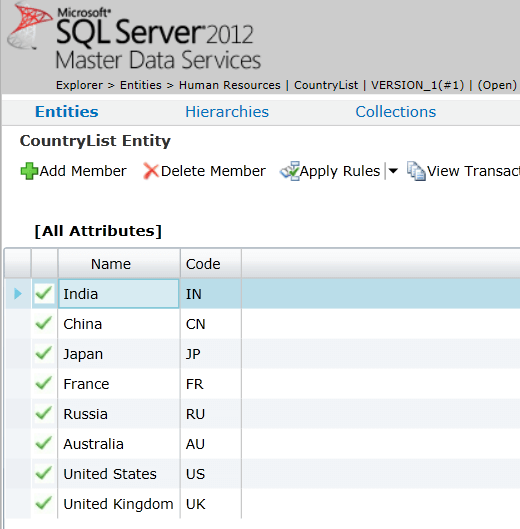Click the validation checkmark for France row
The width and height of the screenshot is (520, 529).
pos(44,384)
